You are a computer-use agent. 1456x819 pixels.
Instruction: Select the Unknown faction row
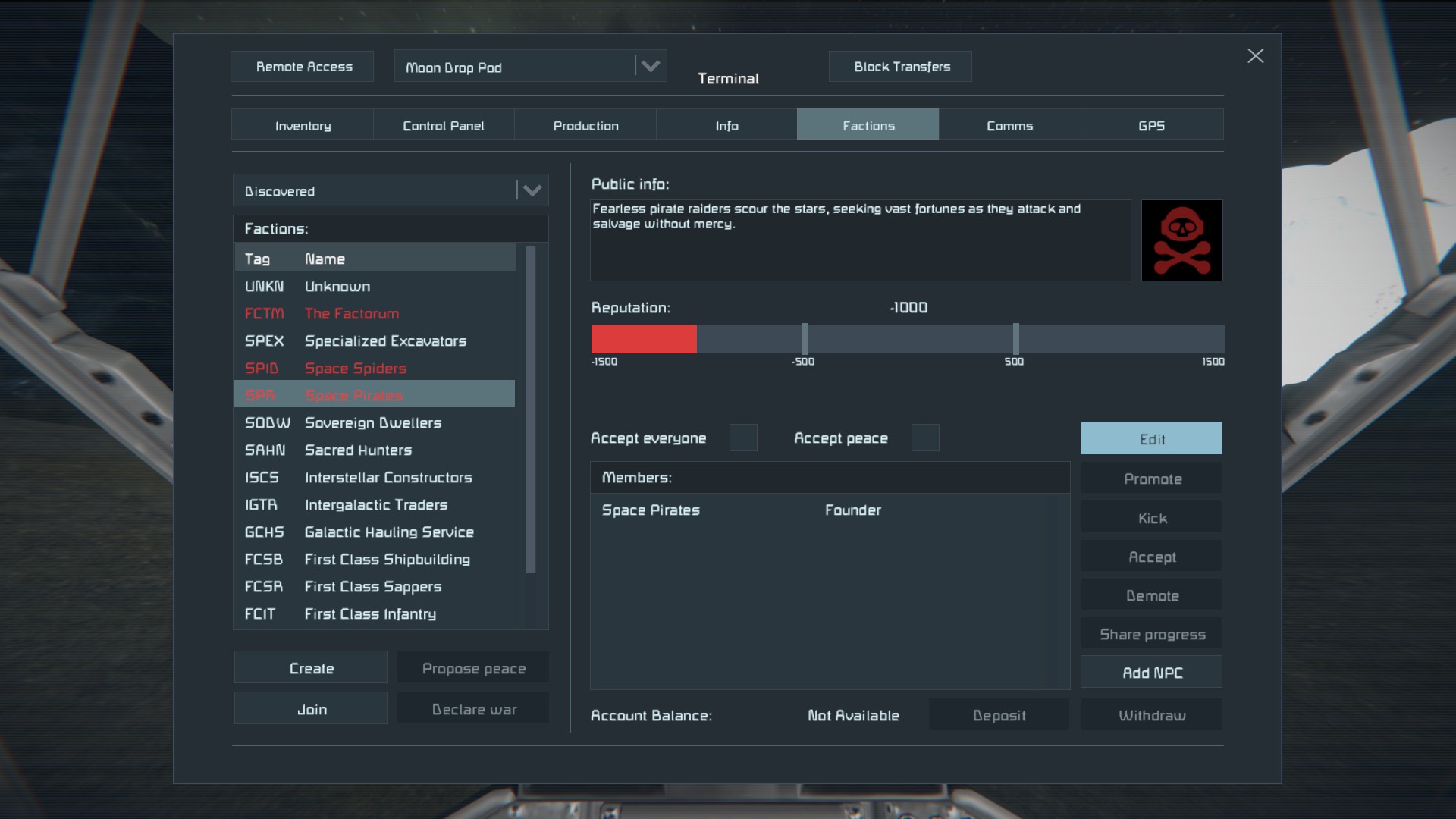pyautogui.click(x=375, y=286)
